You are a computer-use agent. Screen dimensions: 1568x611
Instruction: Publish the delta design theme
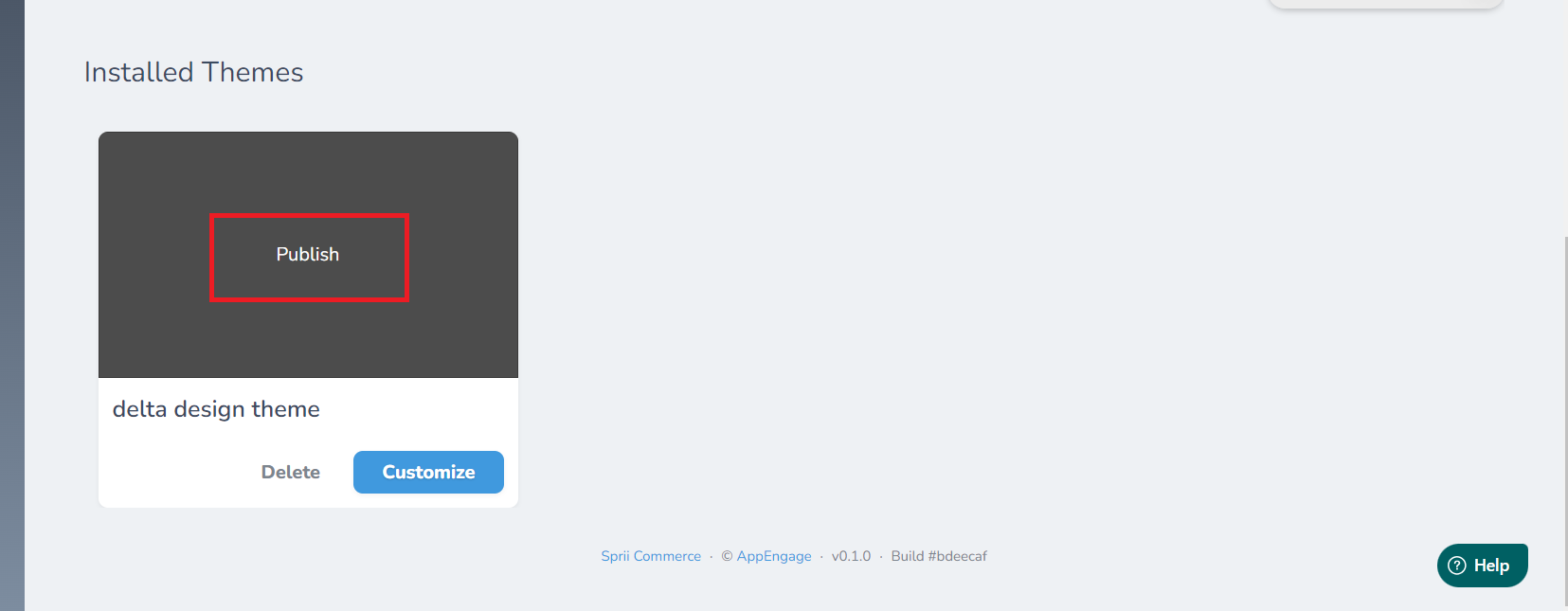[x=308, y=254]
